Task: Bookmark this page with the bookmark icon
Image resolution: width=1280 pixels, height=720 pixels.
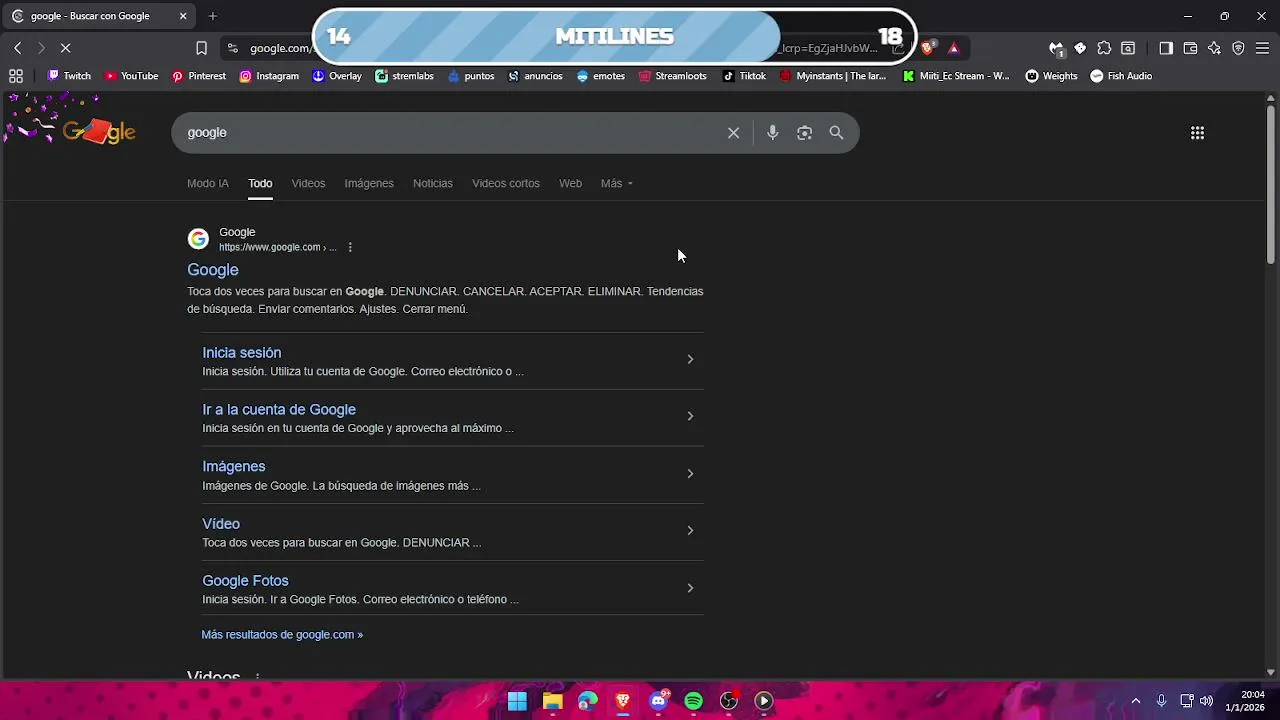Action: (x=201, y=48)
